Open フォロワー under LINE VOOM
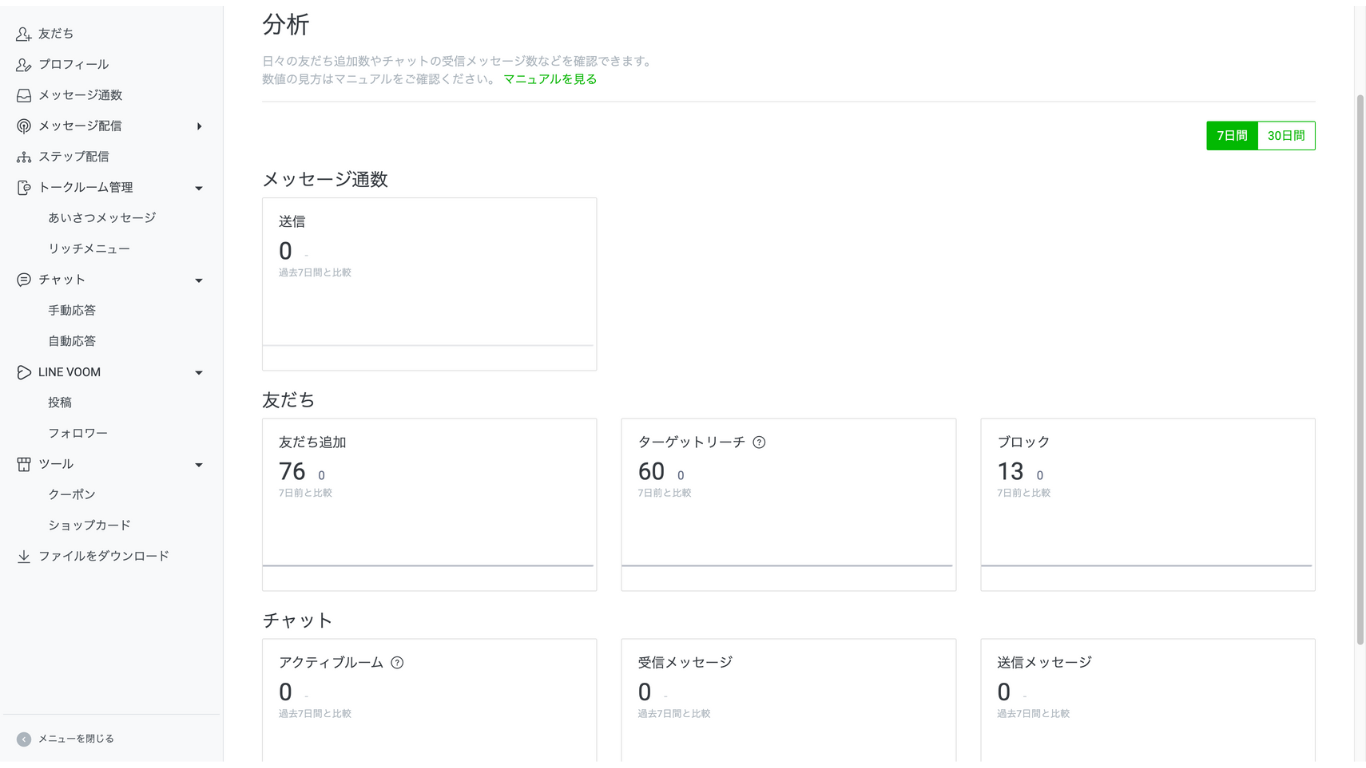This screenshot has height=768, width=1366. tap(78, 434)
